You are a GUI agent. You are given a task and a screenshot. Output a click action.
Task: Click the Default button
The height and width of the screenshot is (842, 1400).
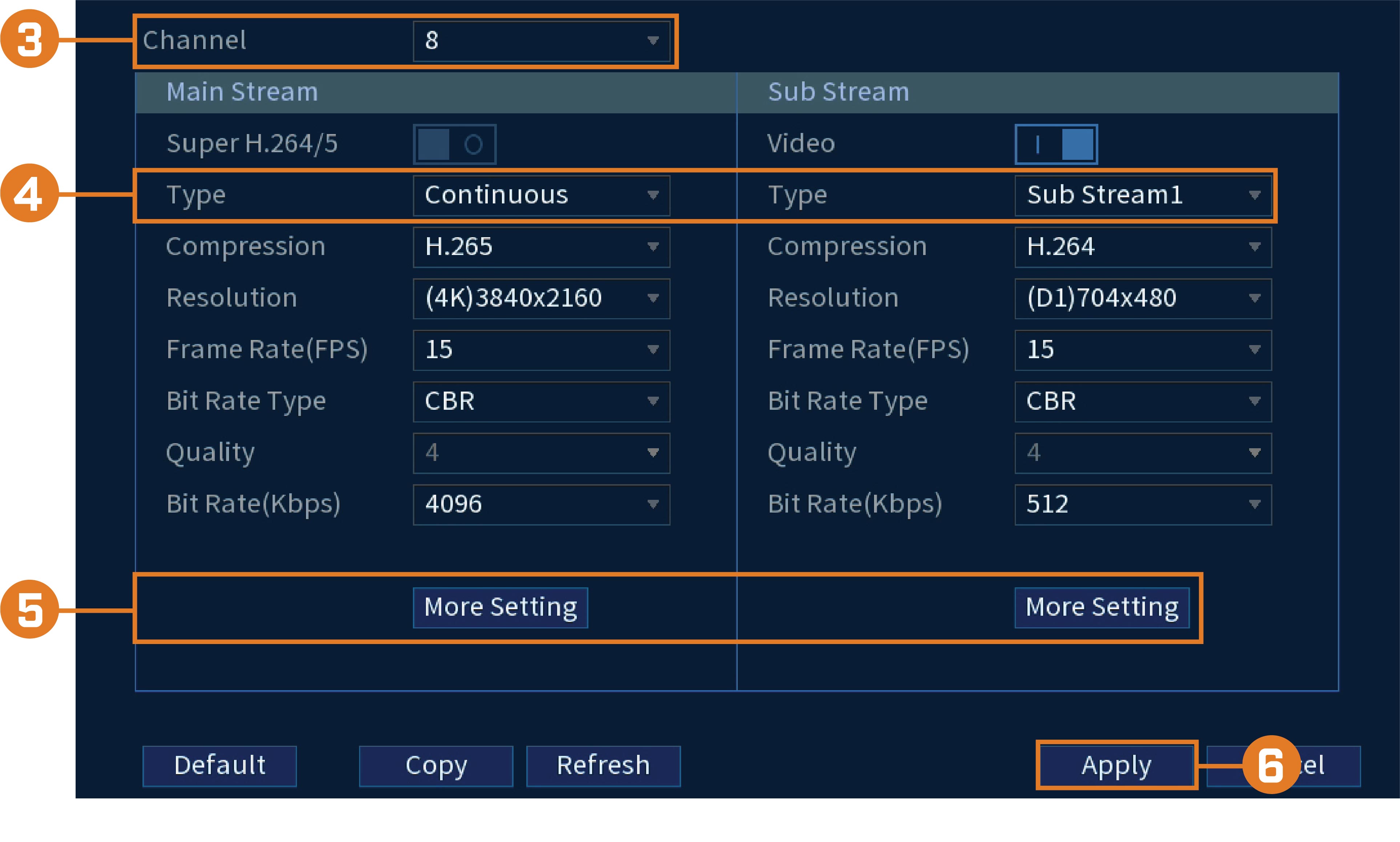[x=220, y=766]
